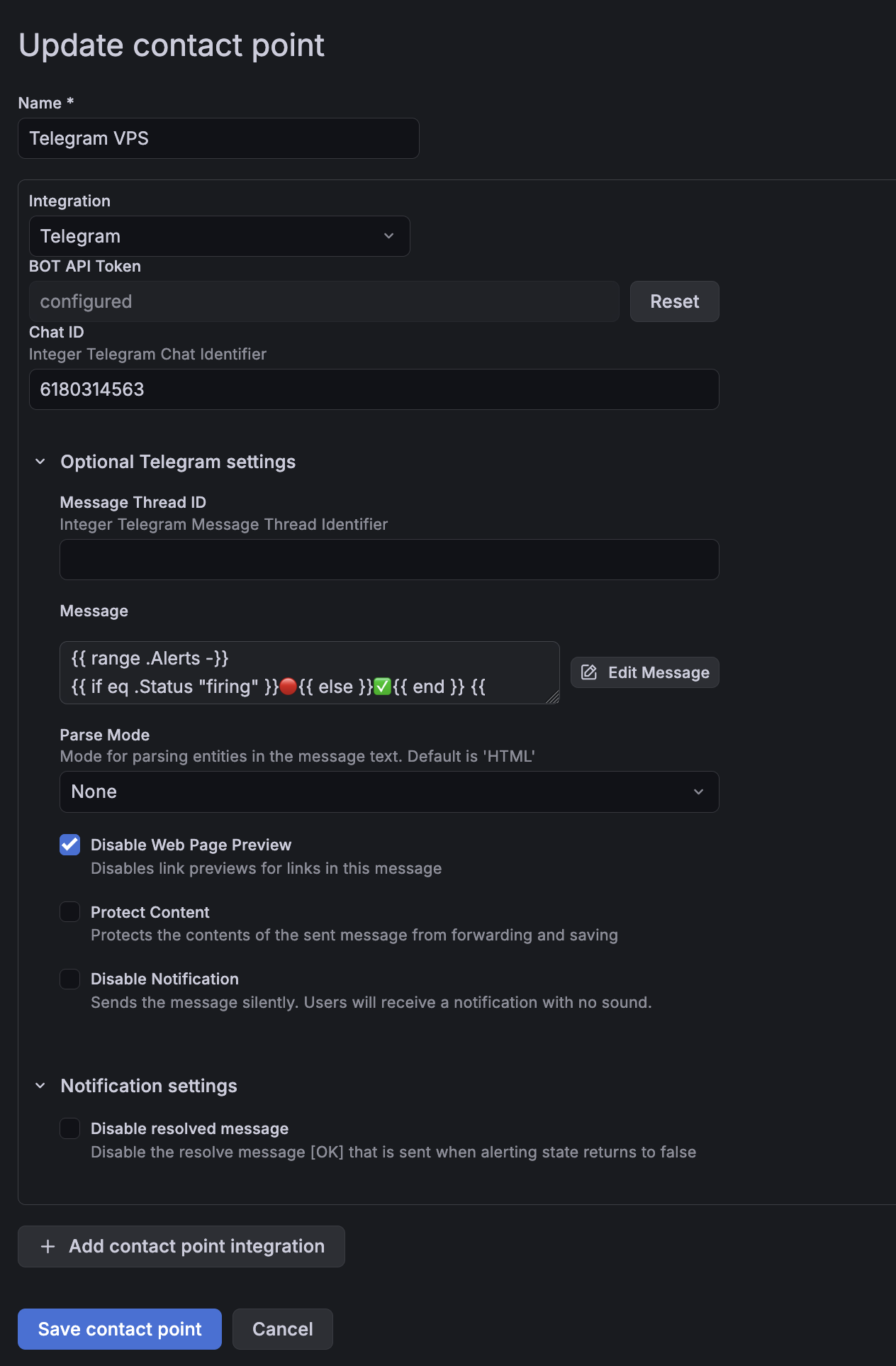Viewport: 896px width, 1366px height.
Task: Click inside the Message template textarea
Action: click(310, 672)
